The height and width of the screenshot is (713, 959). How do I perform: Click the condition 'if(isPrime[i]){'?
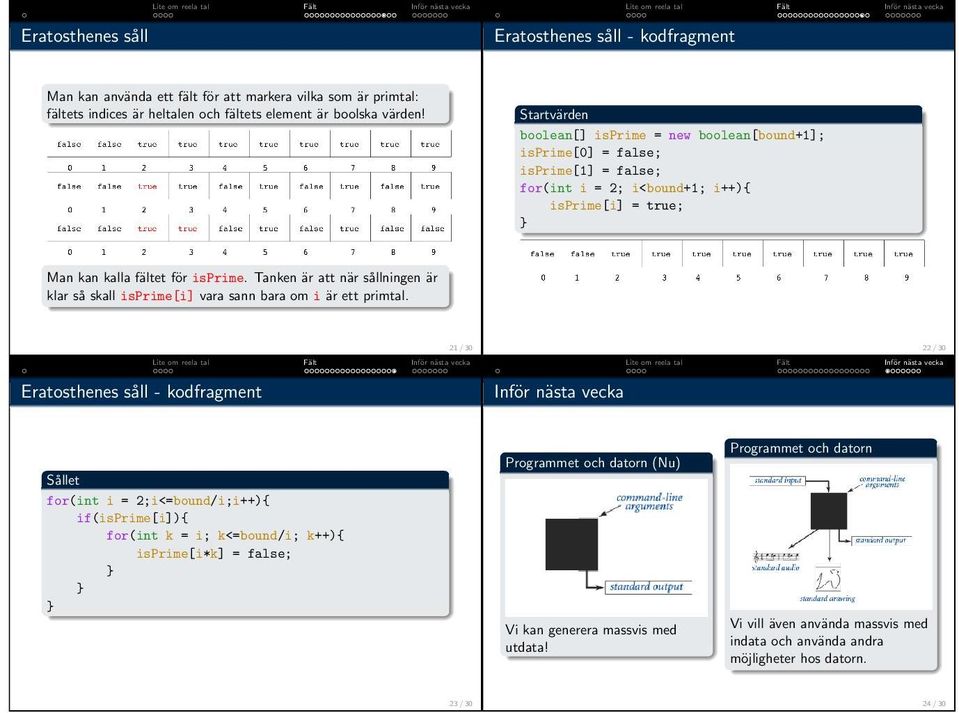click(132, 519)
